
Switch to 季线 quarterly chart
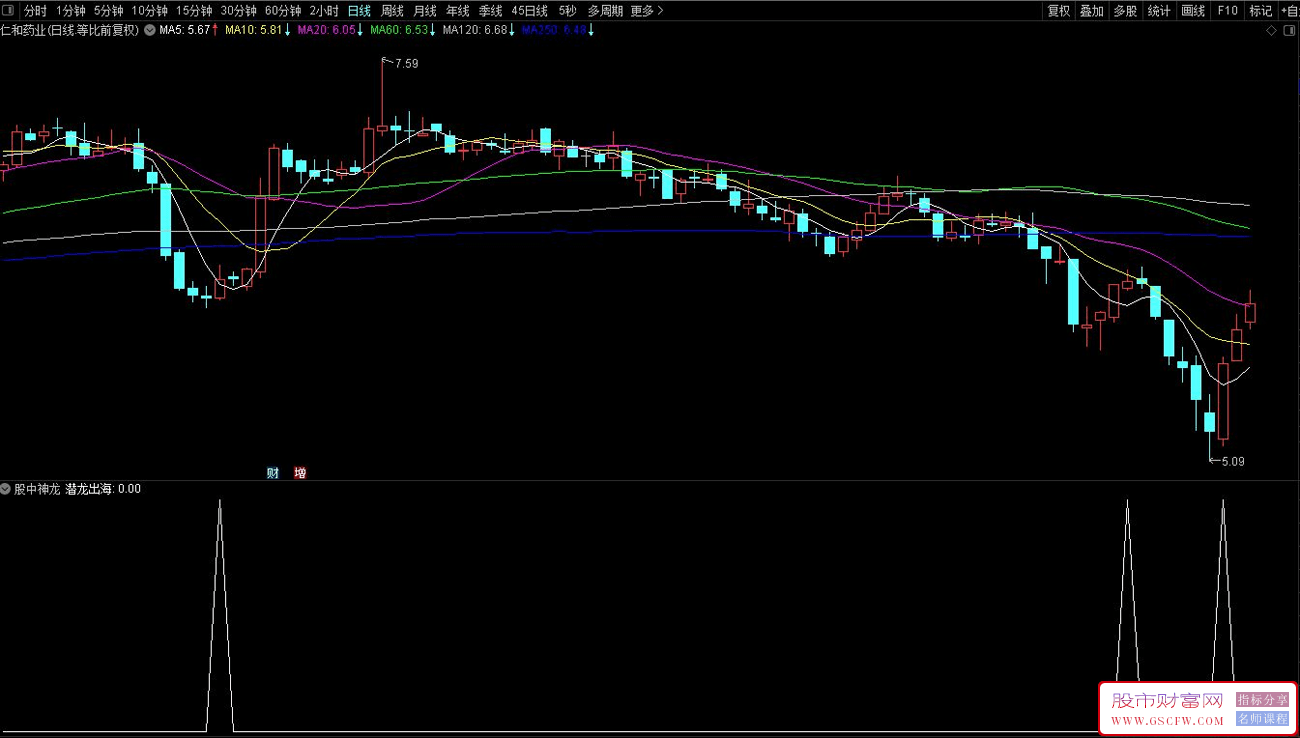(491, 11)
